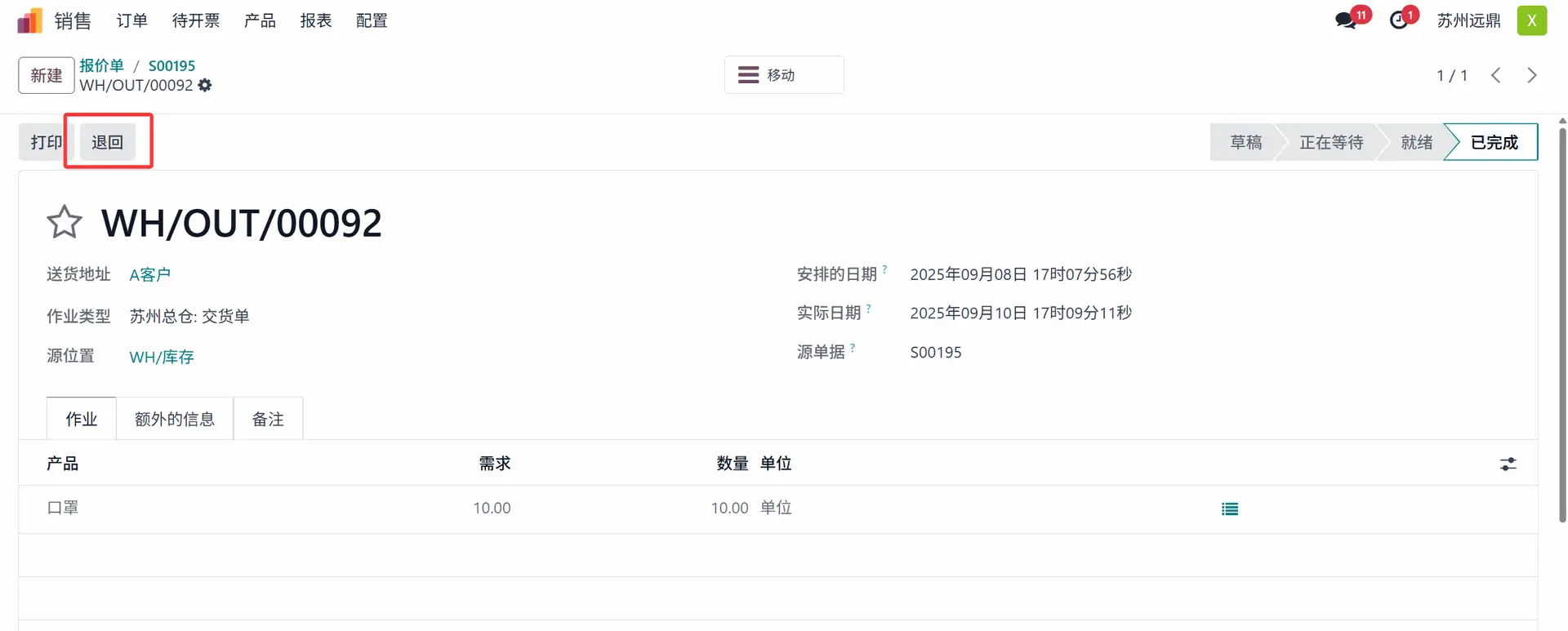This screenshot has width=1568, height=631.
Task: Click the 单位 unit cell in 口罩 row
Action: click(776, 508)
